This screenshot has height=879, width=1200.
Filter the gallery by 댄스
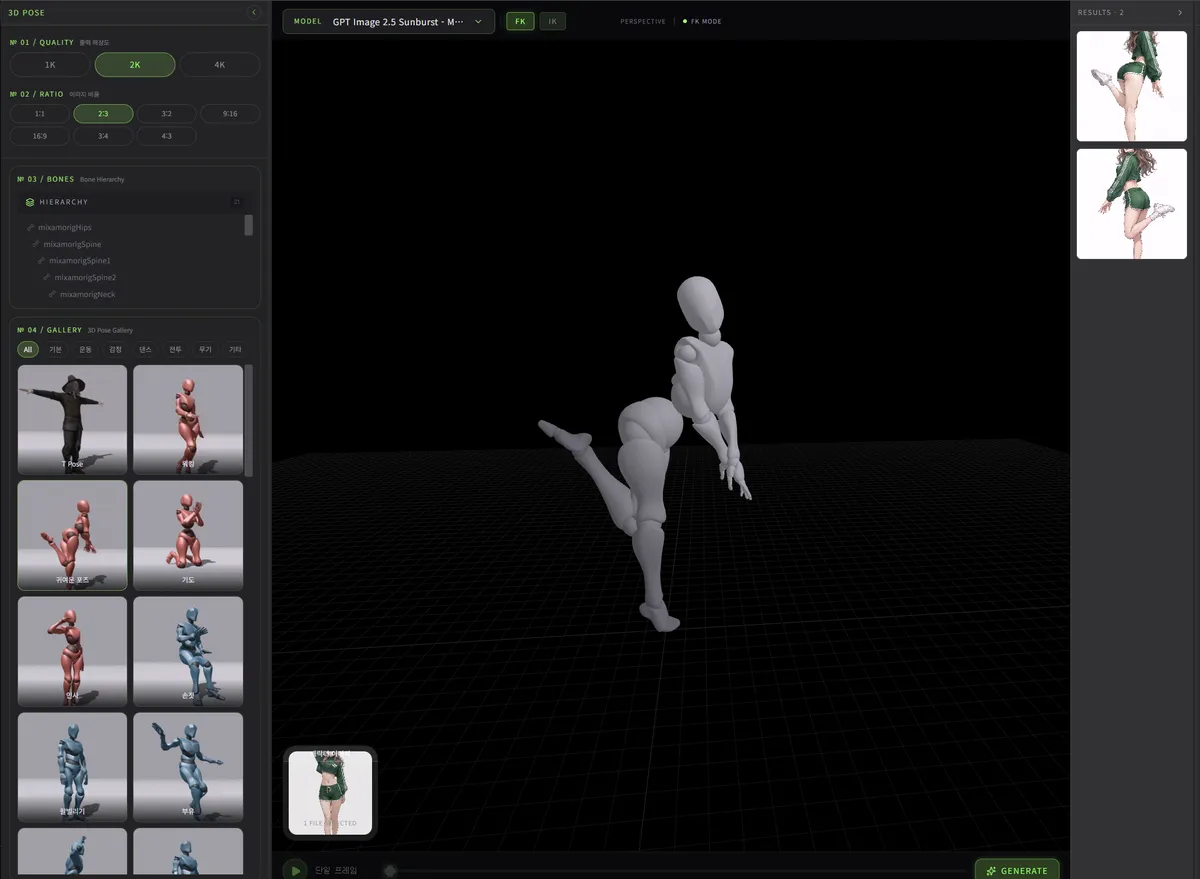point(146,349)
